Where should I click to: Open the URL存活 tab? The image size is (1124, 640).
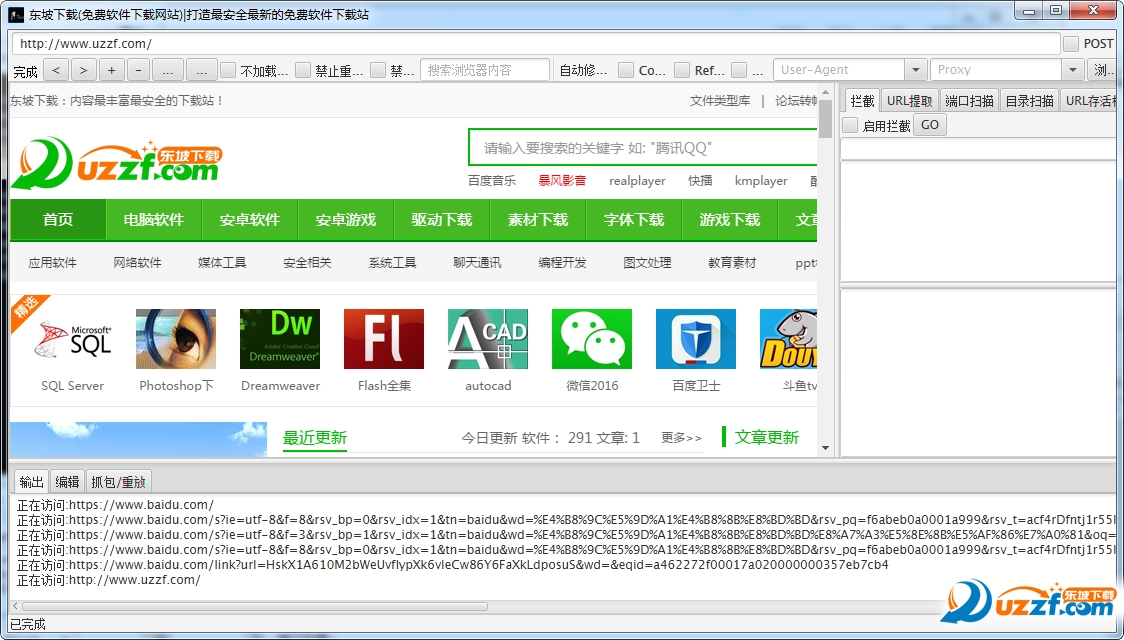1090,100
